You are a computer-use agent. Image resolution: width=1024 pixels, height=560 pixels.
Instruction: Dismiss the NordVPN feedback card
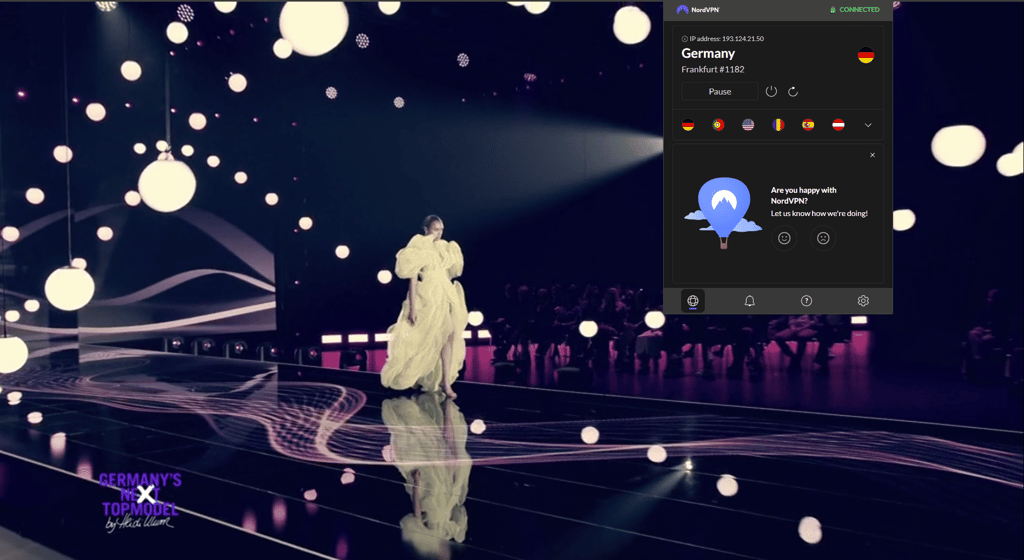(x=872, y=155)
